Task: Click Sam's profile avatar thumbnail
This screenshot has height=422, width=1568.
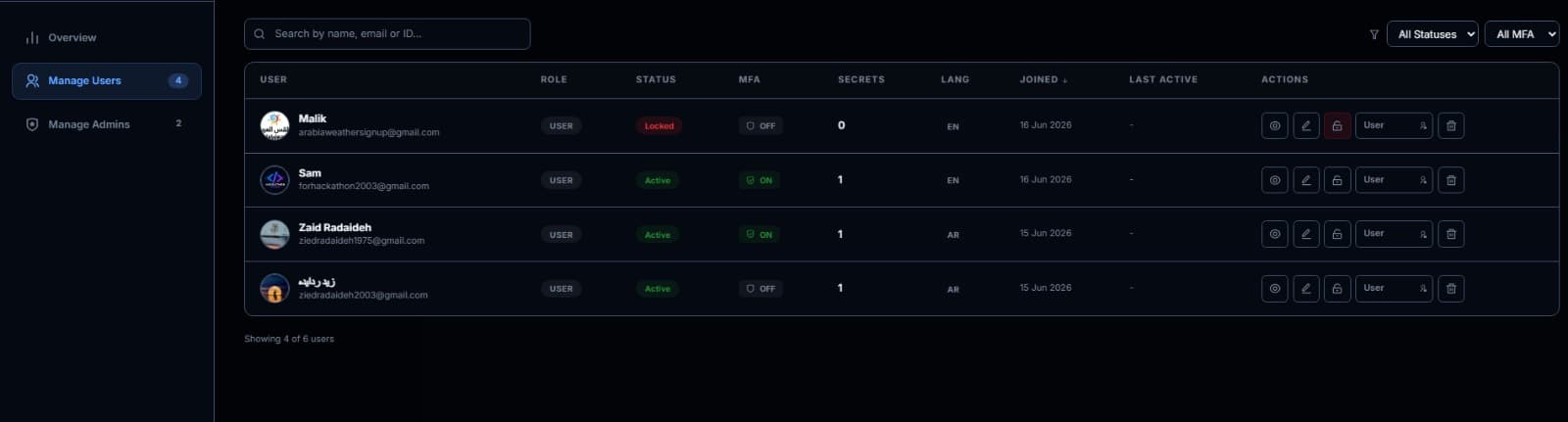Action: pos(274,180)
